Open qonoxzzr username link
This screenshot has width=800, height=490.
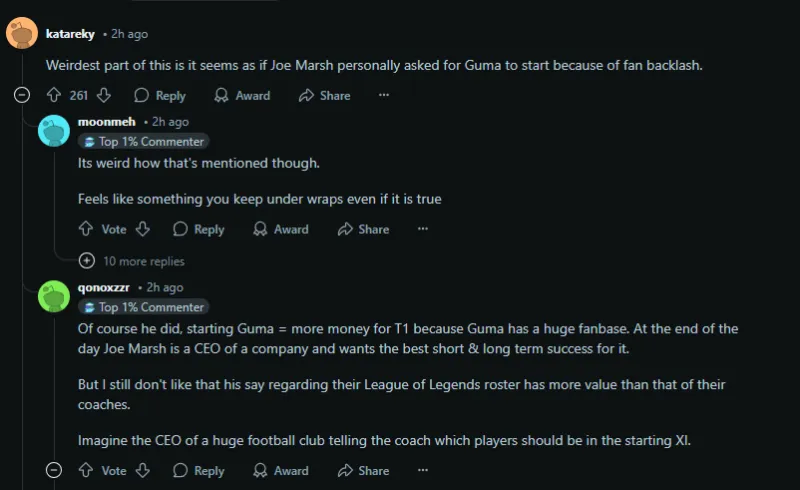[x=104, y=287]
